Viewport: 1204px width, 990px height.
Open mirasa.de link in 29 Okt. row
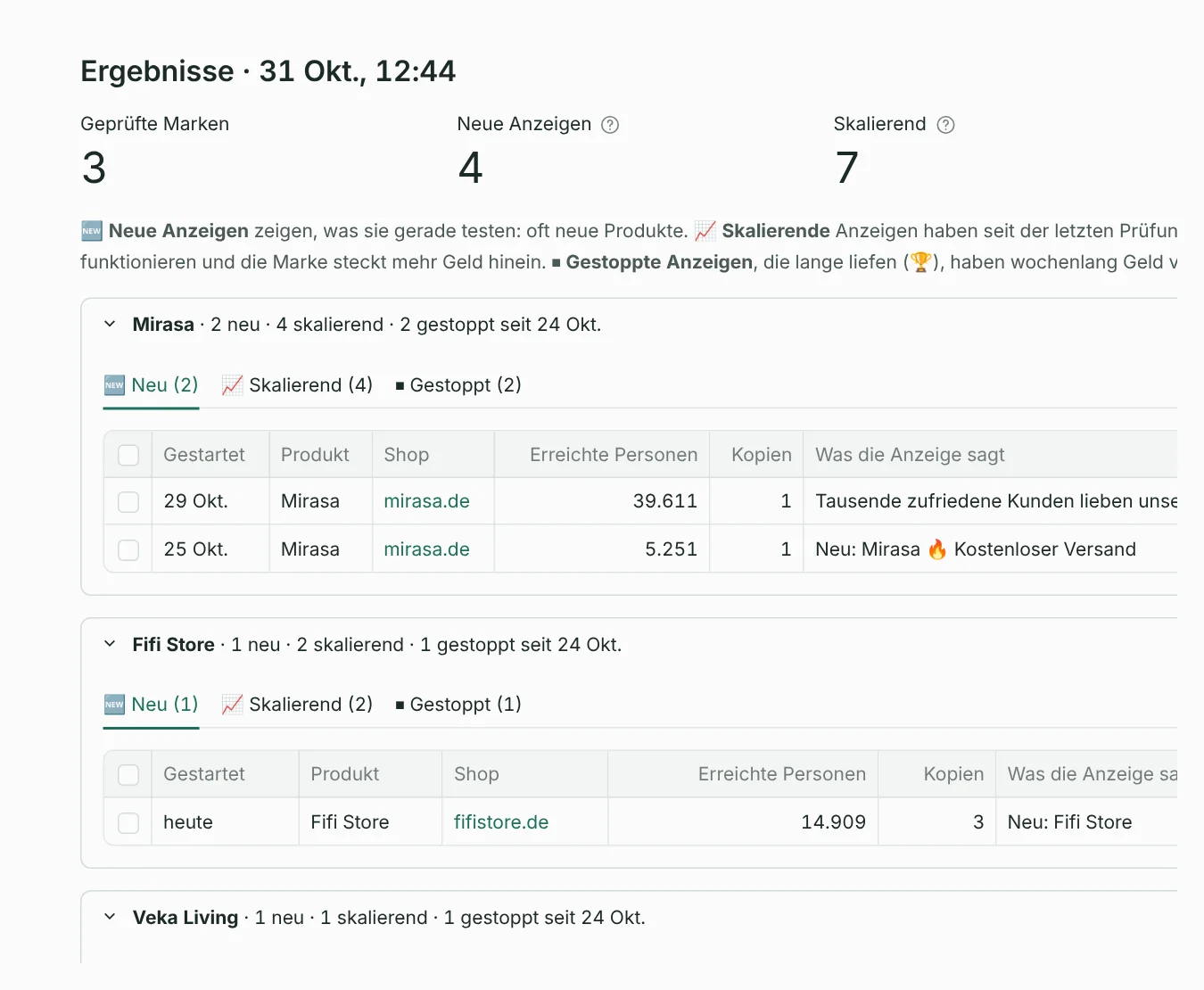pos(426,501)
